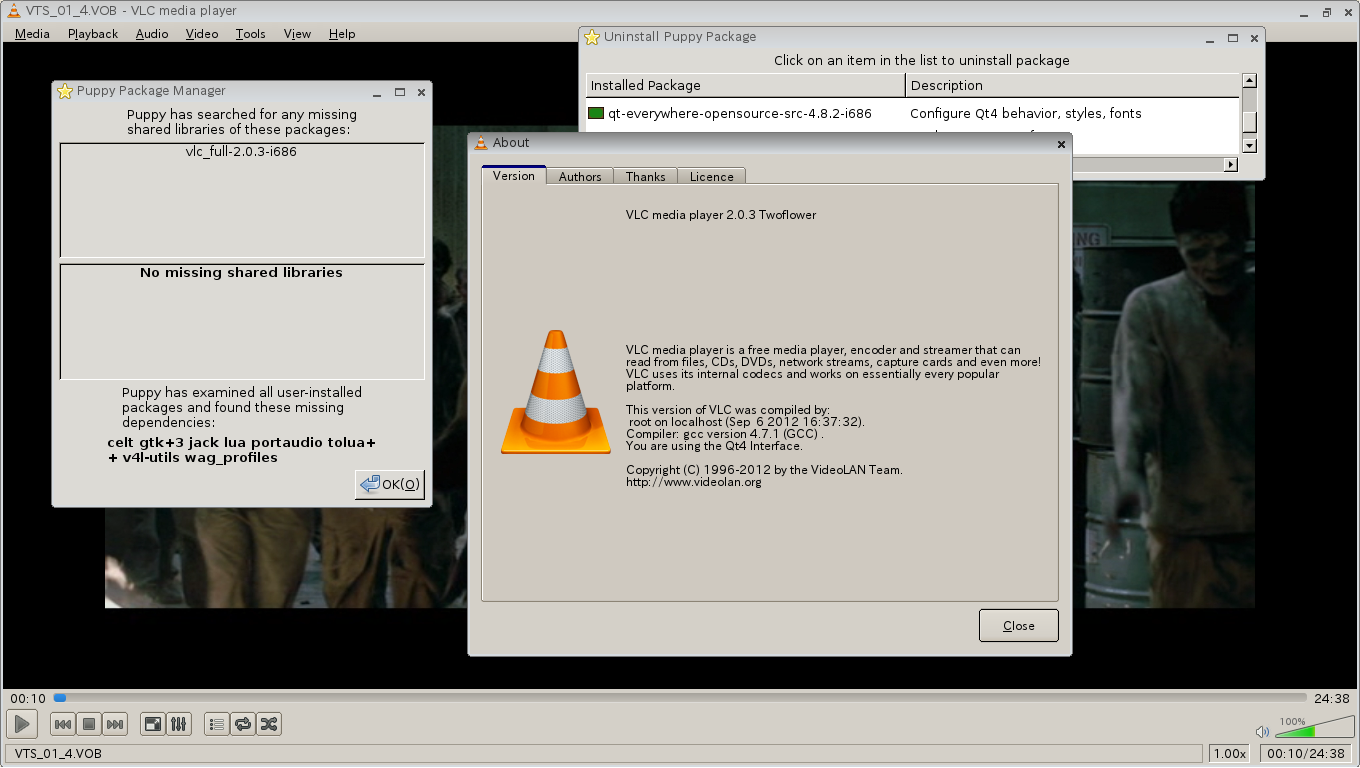This screenshot has height=768, width=1360.
Task: Click 'VLC media player 2.0.3 Twoflower' text
Action: coord(721,214)
